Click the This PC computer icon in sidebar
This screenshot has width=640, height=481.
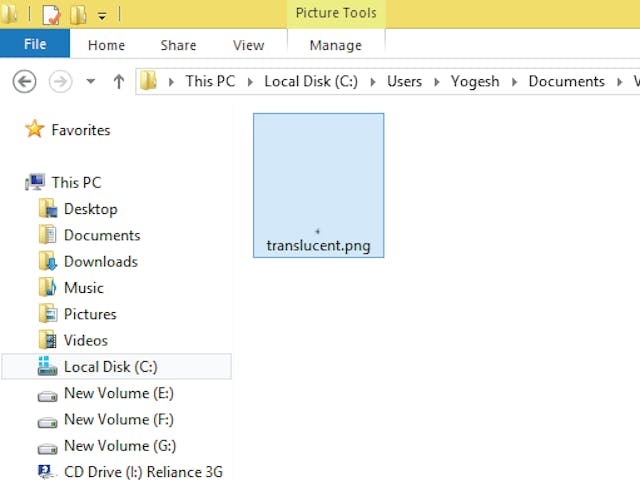(36, 182)
